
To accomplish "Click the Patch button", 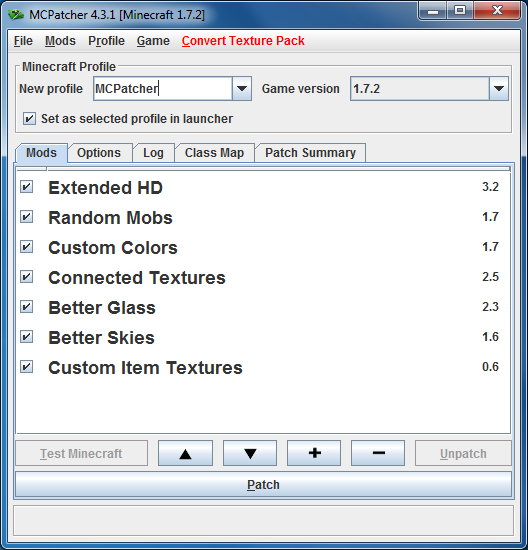I will pos(263,484).
